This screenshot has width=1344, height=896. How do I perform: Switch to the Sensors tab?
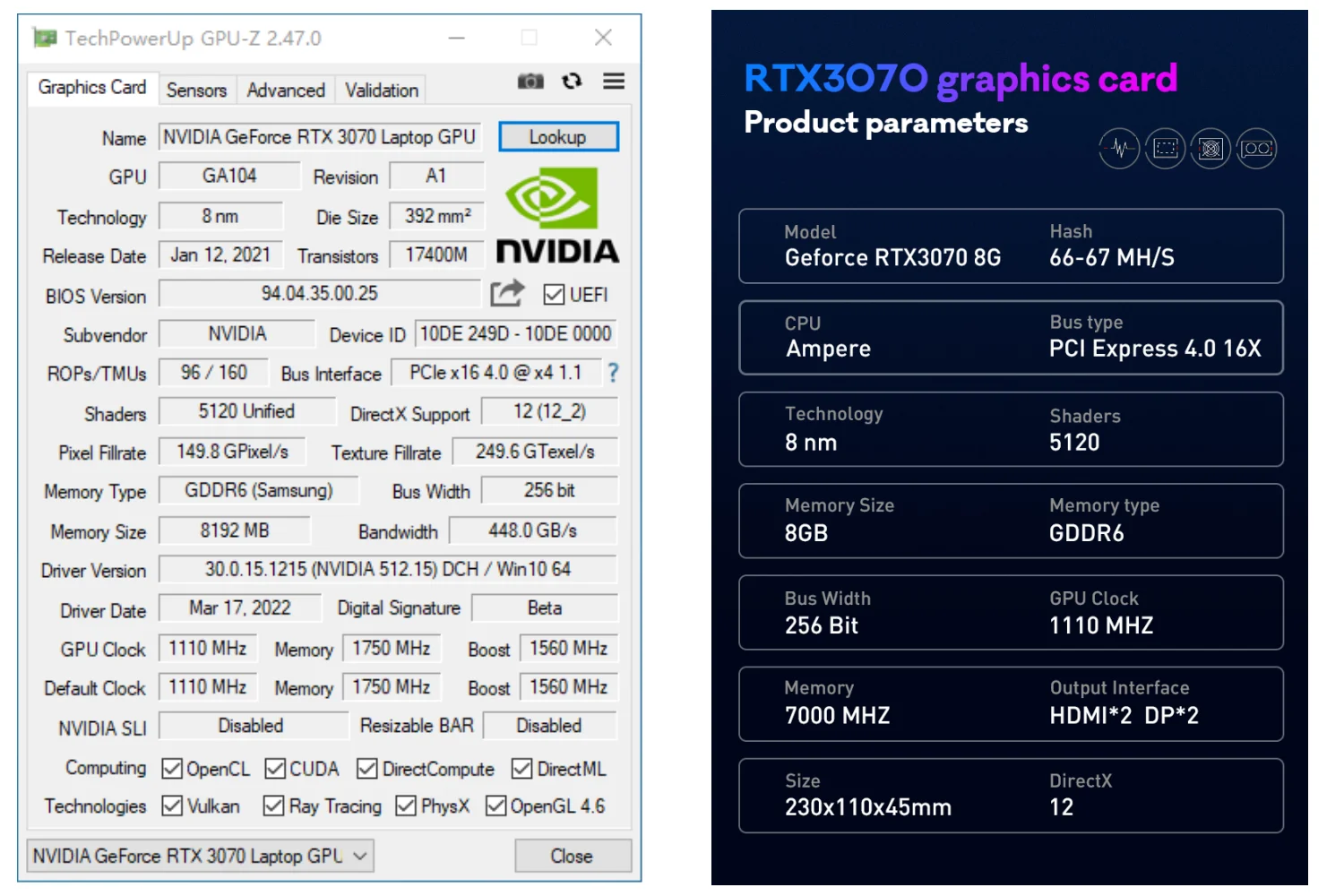(x=196, y=90)
